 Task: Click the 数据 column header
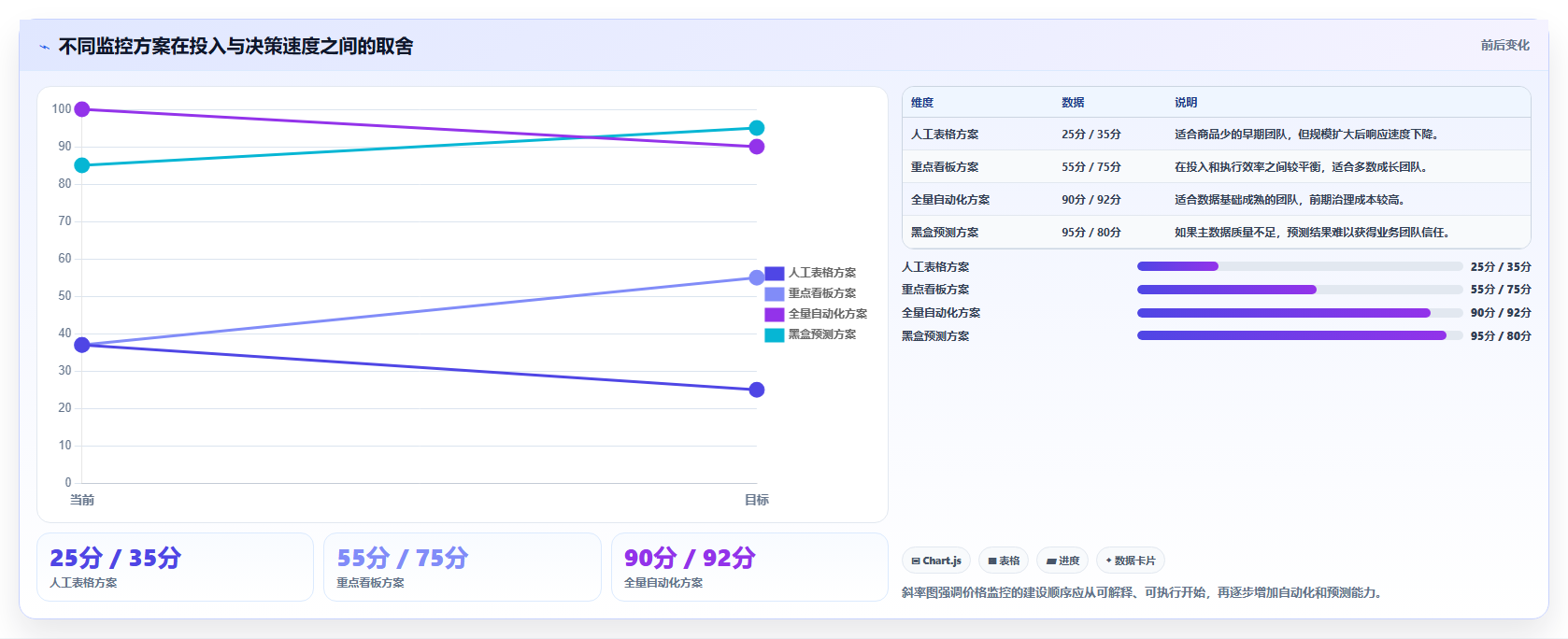coord(1073,103)
